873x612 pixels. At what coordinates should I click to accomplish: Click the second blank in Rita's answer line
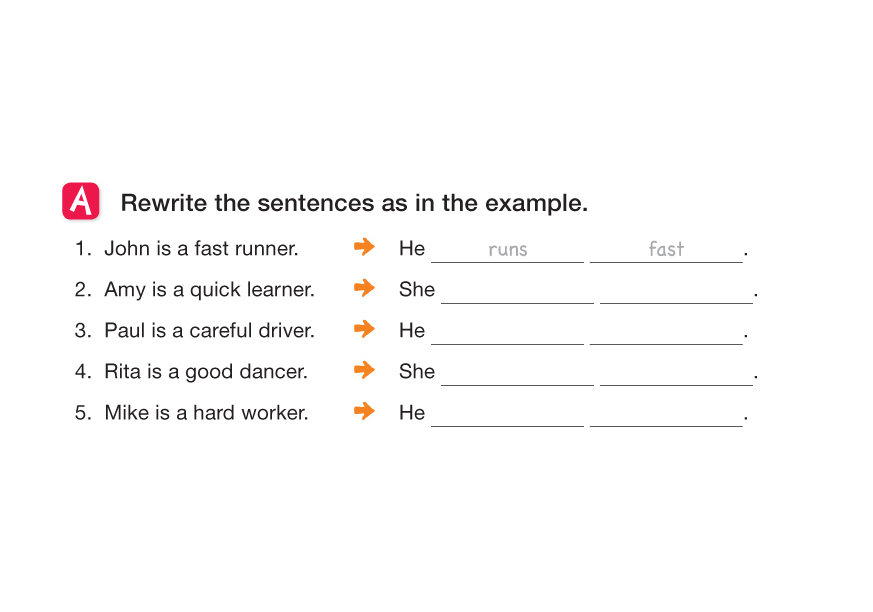click(x=676, y=373)
